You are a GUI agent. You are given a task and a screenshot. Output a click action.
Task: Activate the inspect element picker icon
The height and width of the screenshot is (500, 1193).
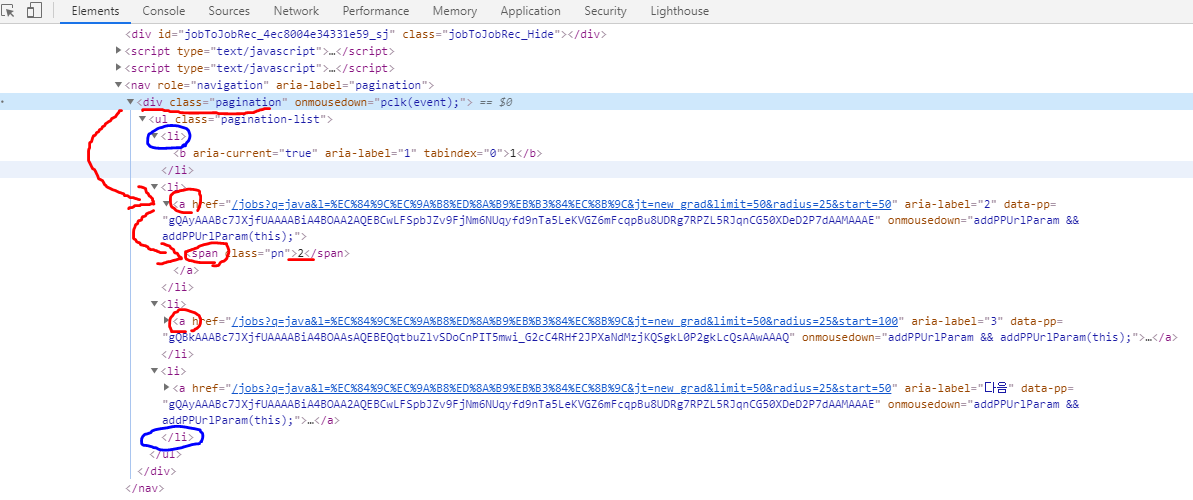(8, 11)
